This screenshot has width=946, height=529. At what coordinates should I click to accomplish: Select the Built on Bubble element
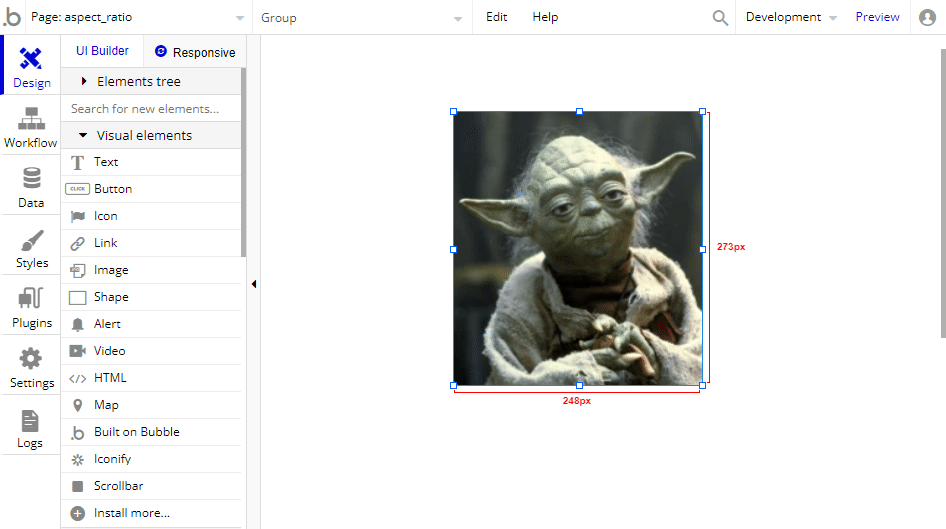click(x=151, y=432)
